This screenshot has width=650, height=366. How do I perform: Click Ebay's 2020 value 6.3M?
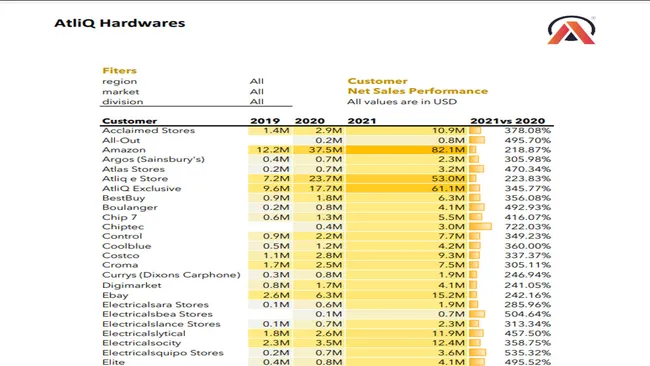click(329, 295)
